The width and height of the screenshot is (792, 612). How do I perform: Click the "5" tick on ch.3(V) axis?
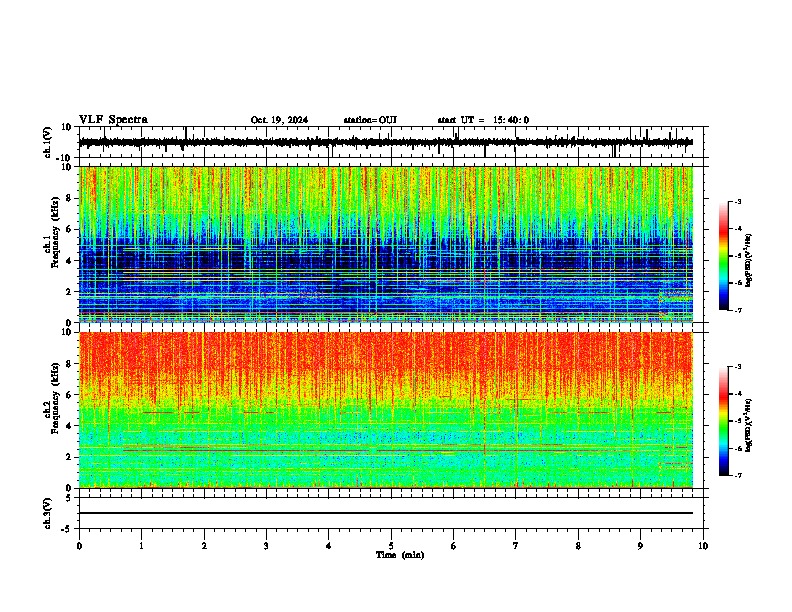(69, 497)
